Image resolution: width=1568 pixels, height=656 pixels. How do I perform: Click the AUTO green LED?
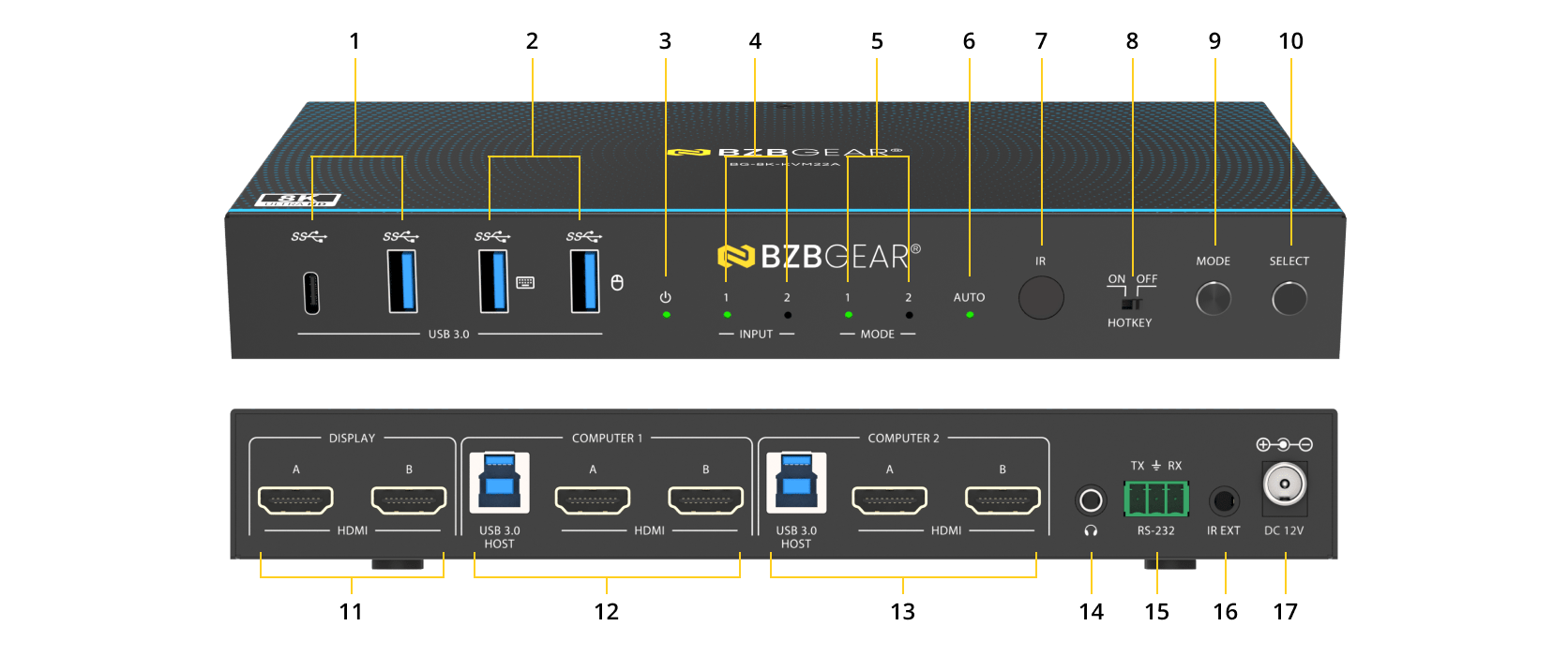pos(970,315)
